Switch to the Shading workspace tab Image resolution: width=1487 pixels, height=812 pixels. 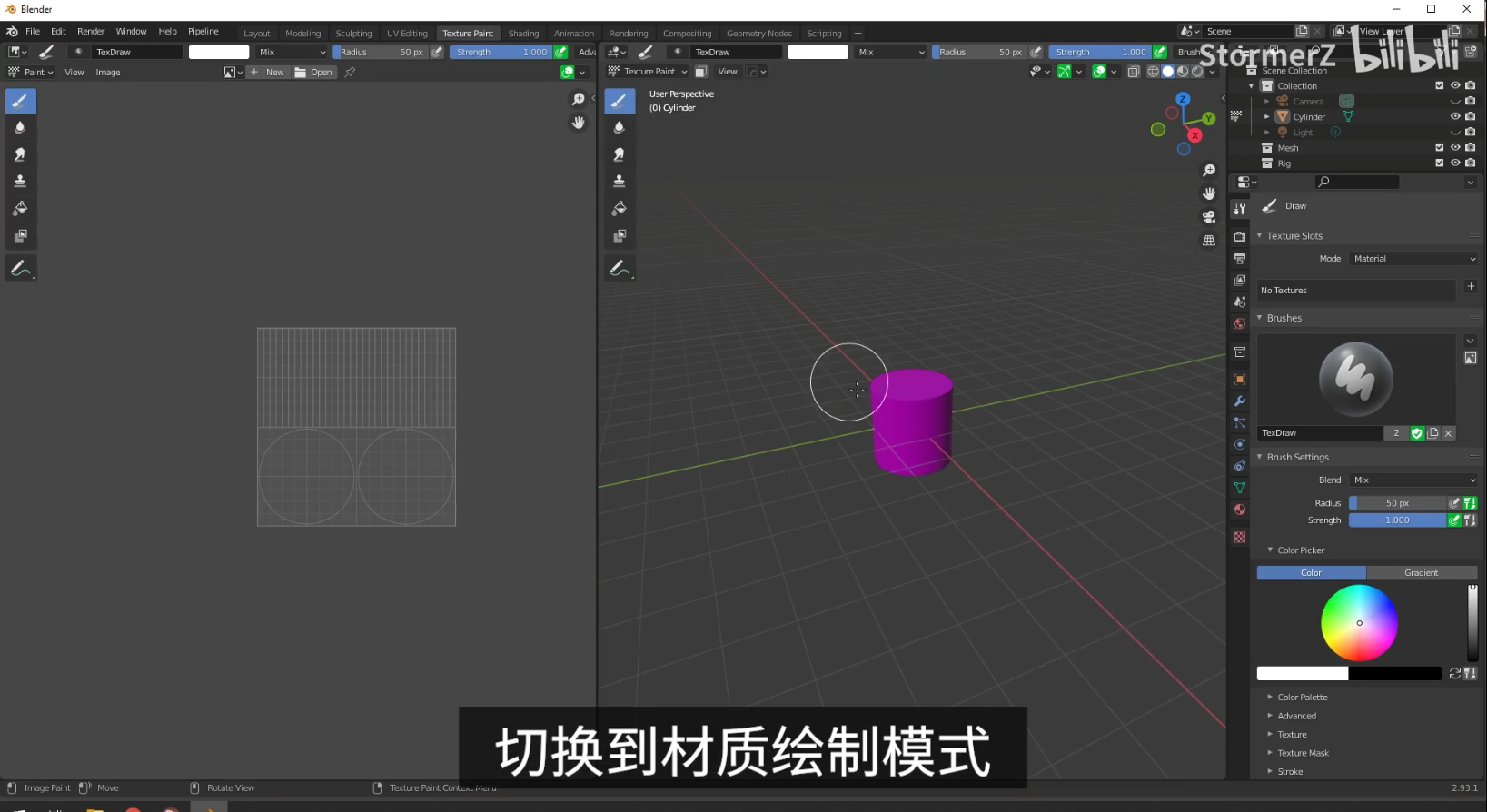pyautogui.click(x=523, y=34)
